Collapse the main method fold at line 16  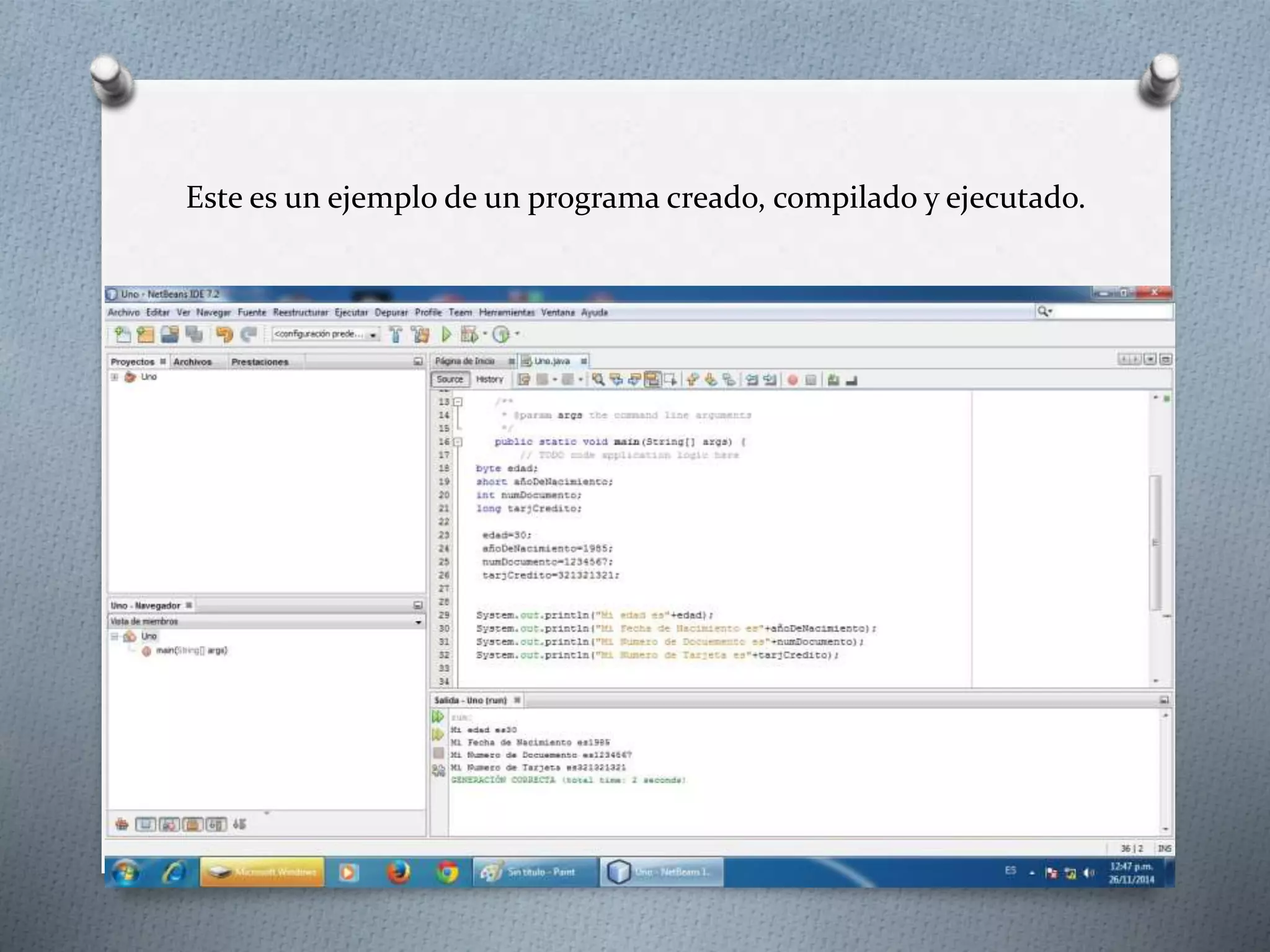[x=458, y=442]
